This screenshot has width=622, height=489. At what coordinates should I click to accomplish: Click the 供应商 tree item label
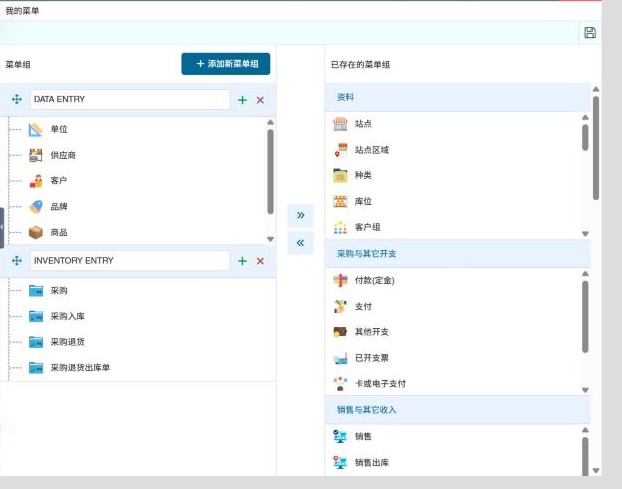63,155
